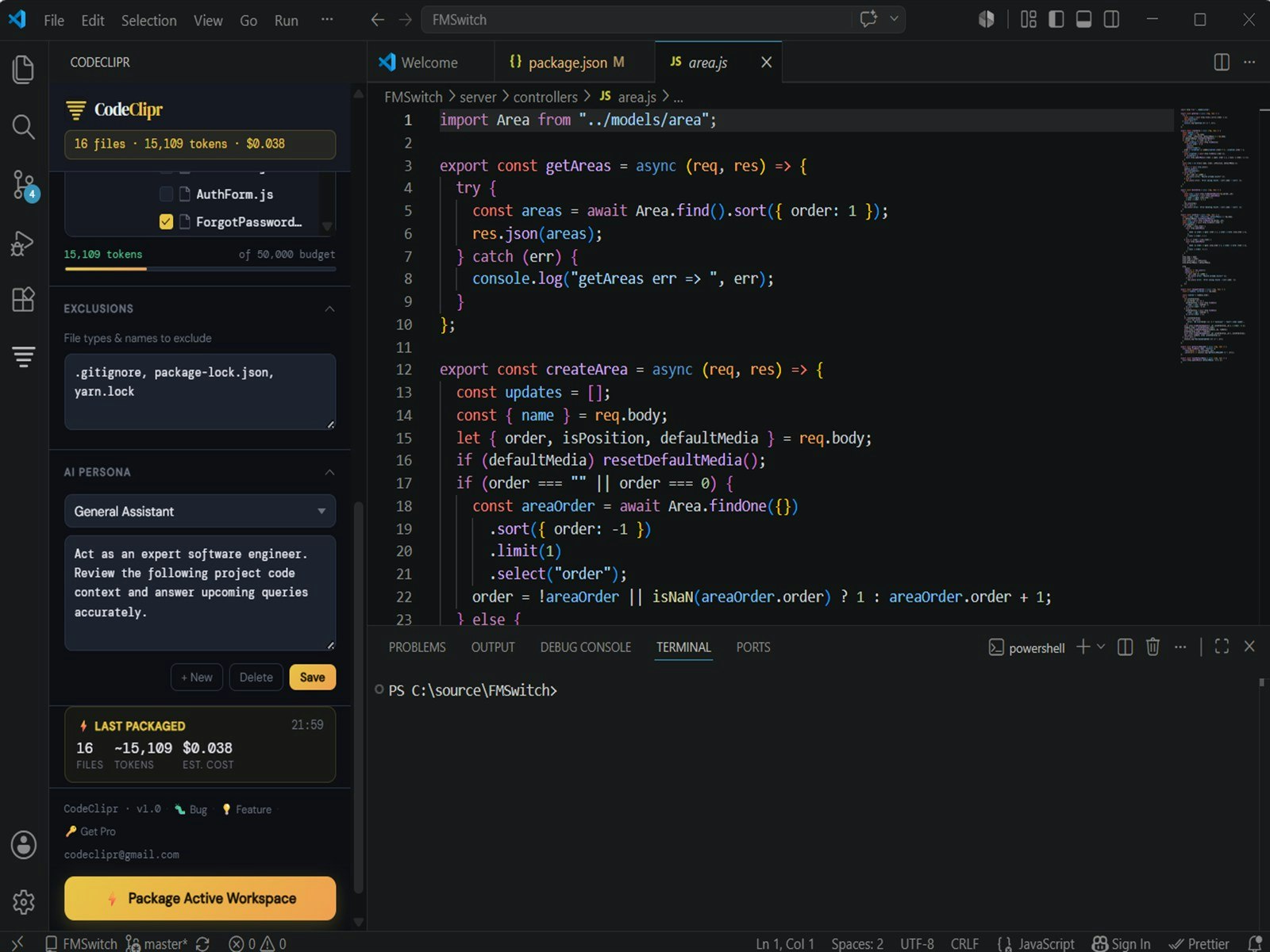
Task: Open the Copilot chat icon in title bar
Action: tap(868, 19)
